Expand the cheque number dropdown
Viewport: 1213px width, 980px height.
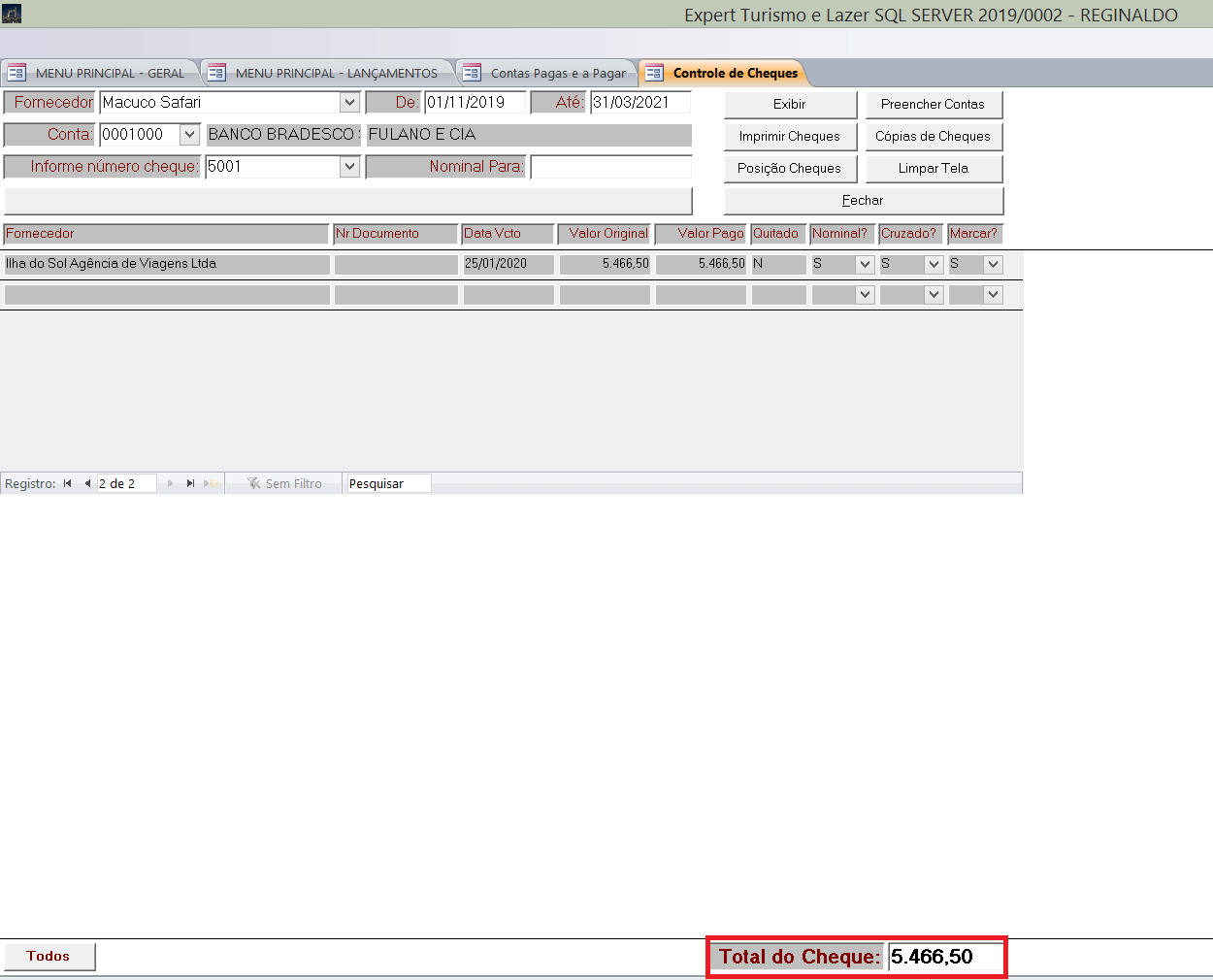pos(349,167)
